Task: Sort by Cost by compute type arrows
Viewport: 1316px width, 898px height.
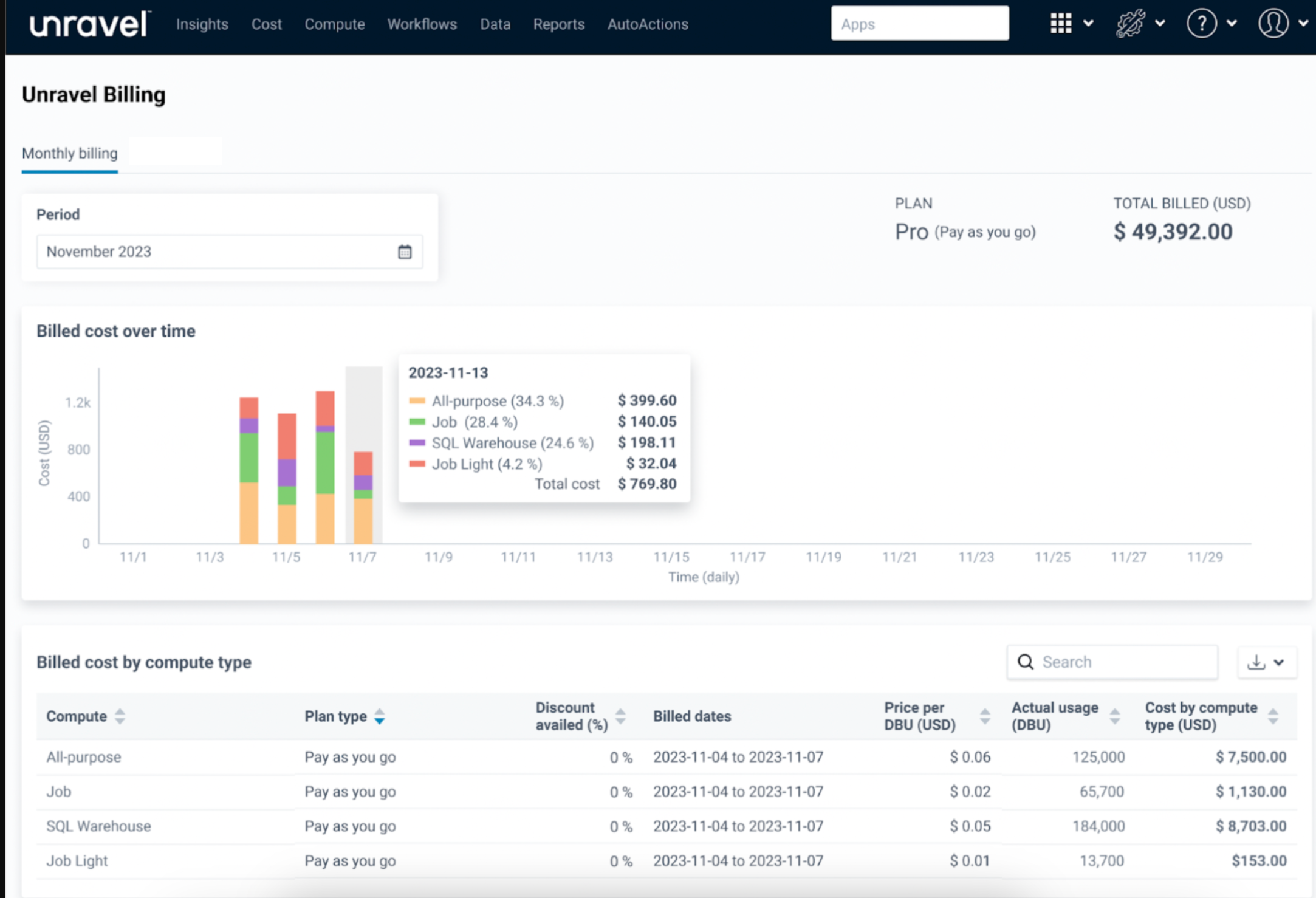Action: pos(1273,716)
